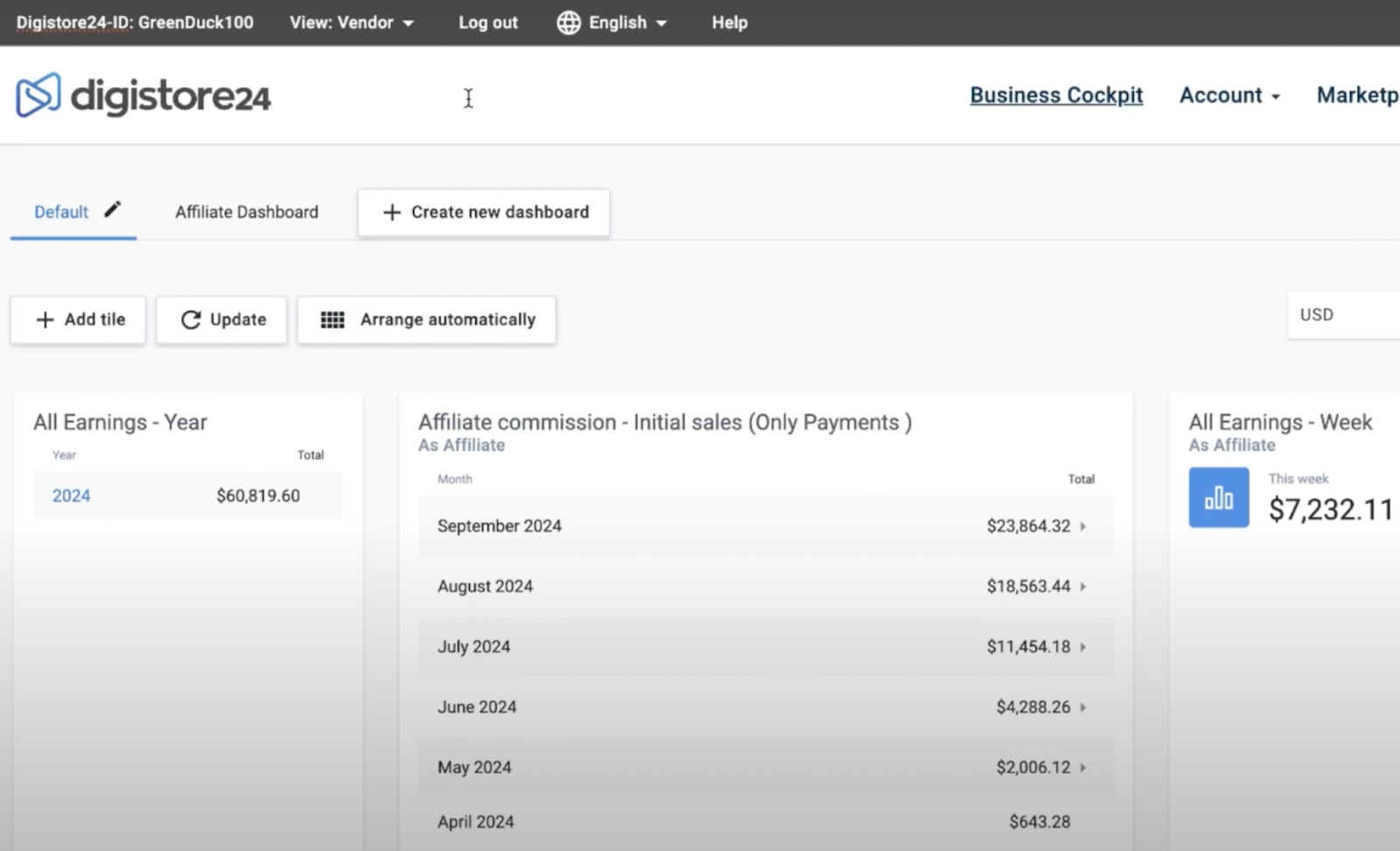Click the plus icon on Add tile
This screenshot has height=851, width=1400.
pos(45,320)
